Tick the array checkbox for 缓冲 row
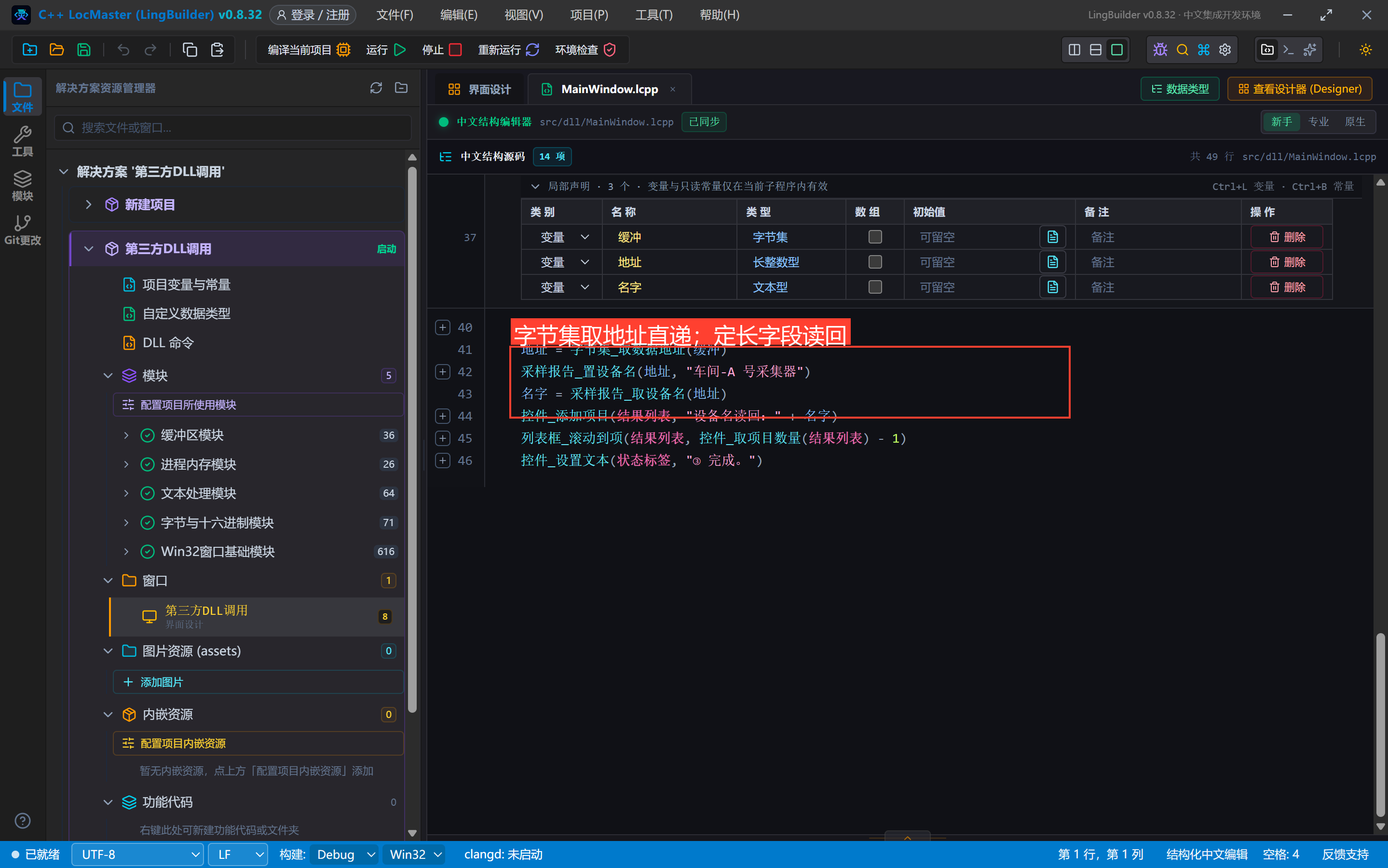The height and width of the screenshot is (868, 1388). tap(875, 236)
